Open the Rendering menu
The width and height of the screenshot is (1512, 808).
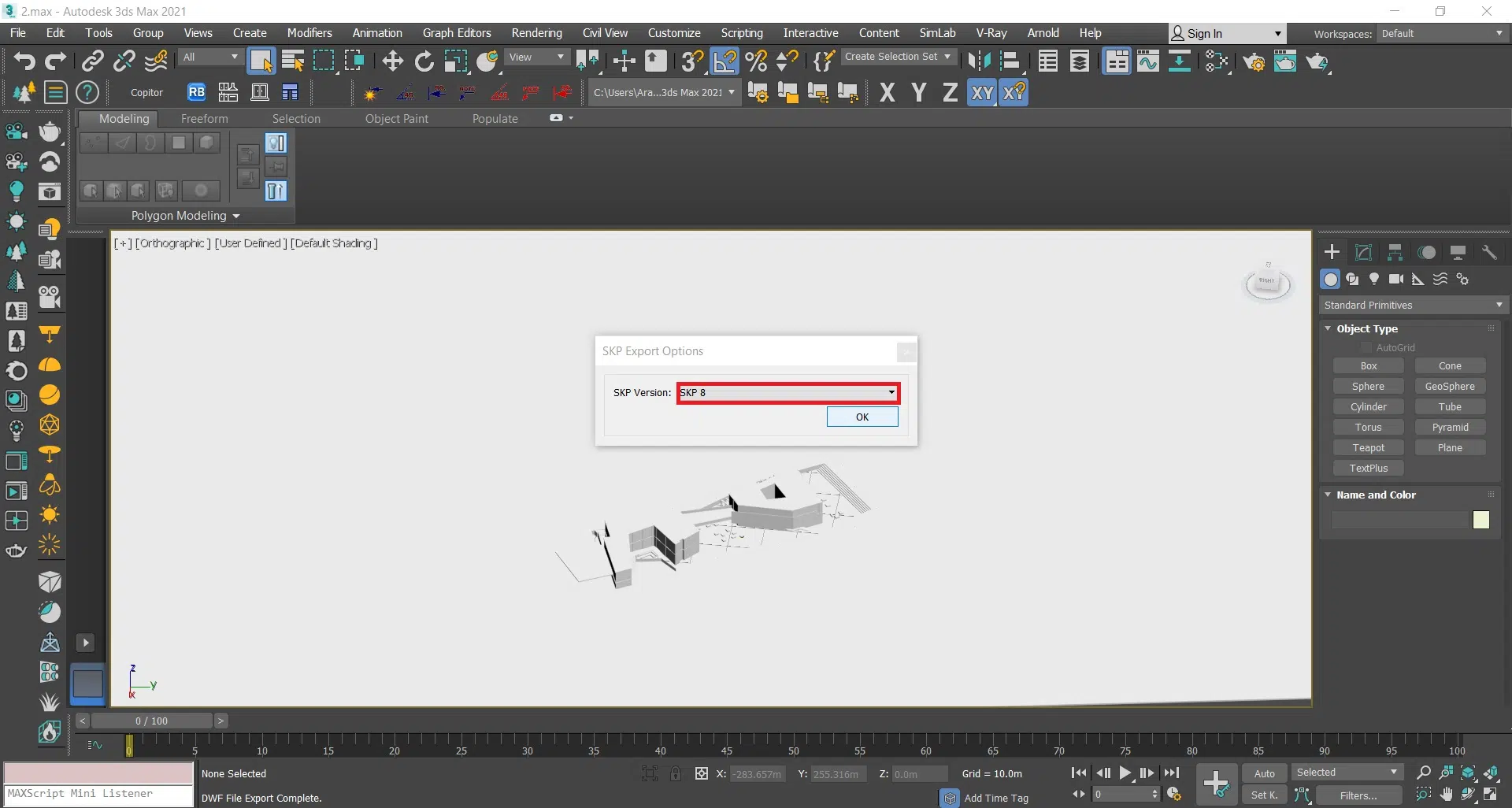click(x=536, y=33)
